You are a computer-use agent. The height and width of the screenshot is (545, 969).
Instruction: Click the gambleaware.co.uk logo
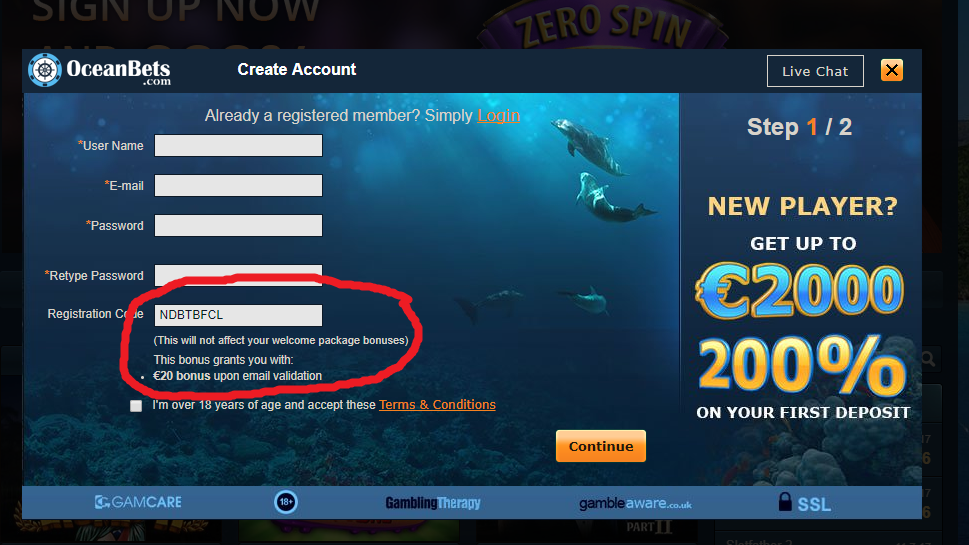point(635,504)
